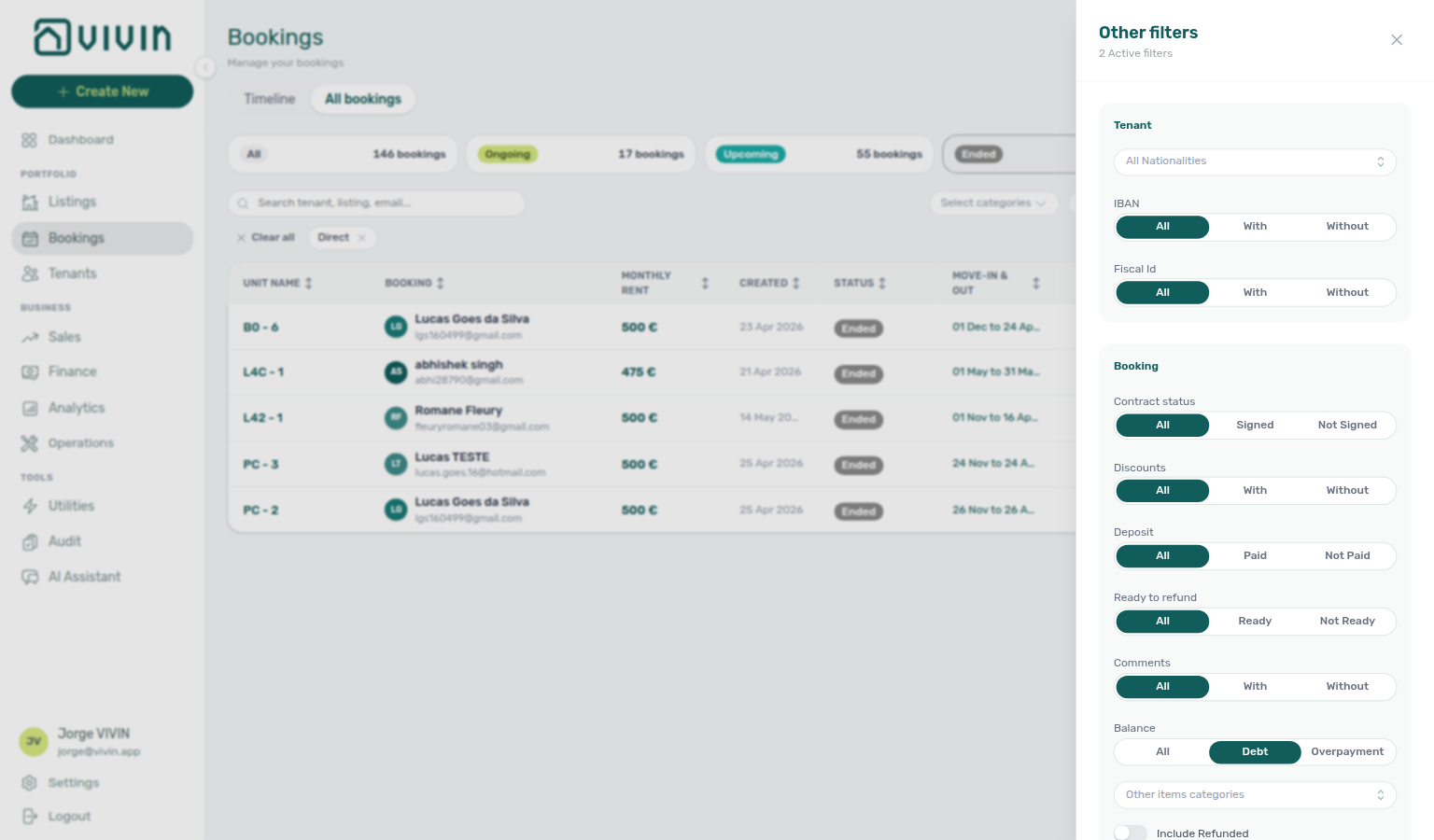Image resolution: width=1434 pixels, height=840 pixels.
Task: Select Deposit Paid option
Action: tap(1255, 555)
